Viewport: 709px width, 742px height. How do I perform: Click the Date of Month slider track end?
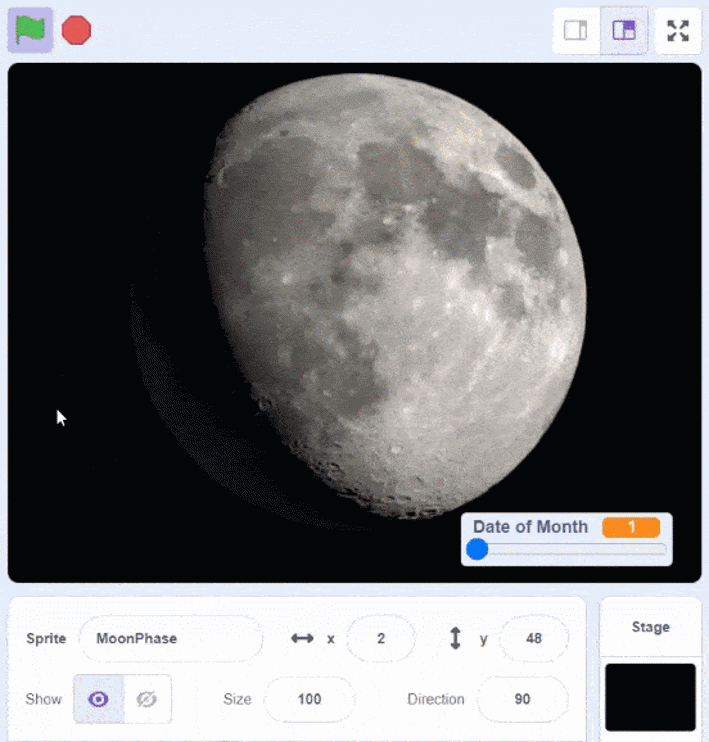[x=662, y=549]
